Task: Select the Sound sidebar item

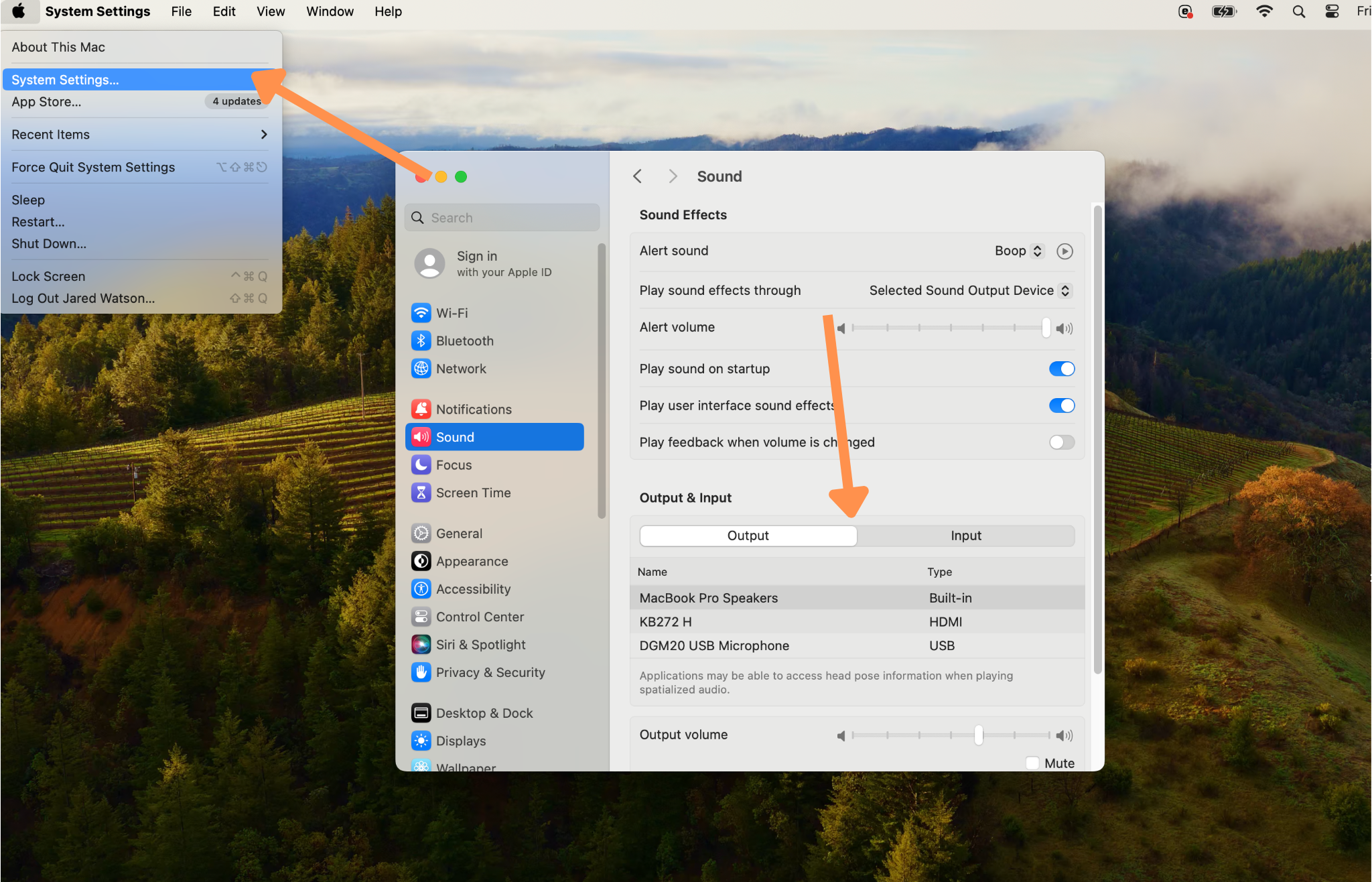Action: [494, 437]
